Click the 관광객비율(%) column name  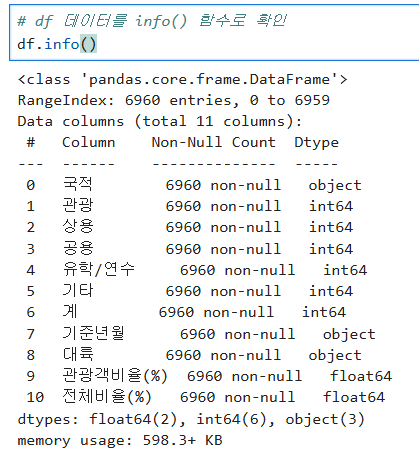(115, 376)
